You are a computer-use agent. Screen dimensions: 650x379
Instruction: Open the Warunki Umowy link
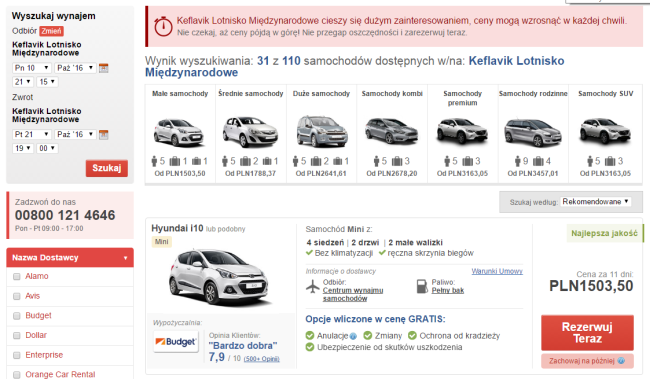pyautogui.click(x=497, y=271)
